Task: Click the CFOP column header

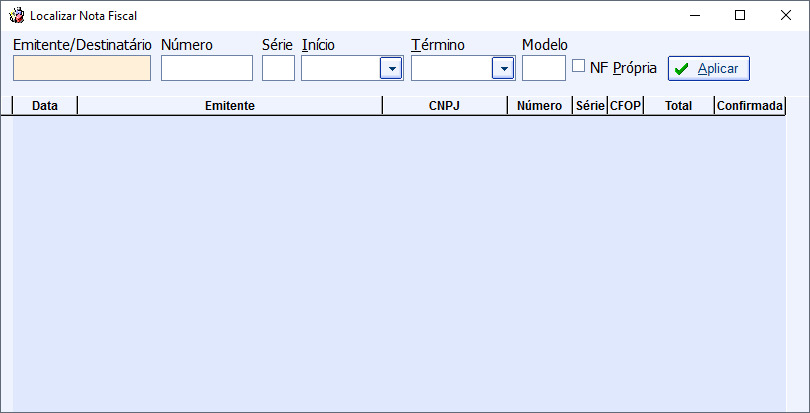Action: pos(626,105)
